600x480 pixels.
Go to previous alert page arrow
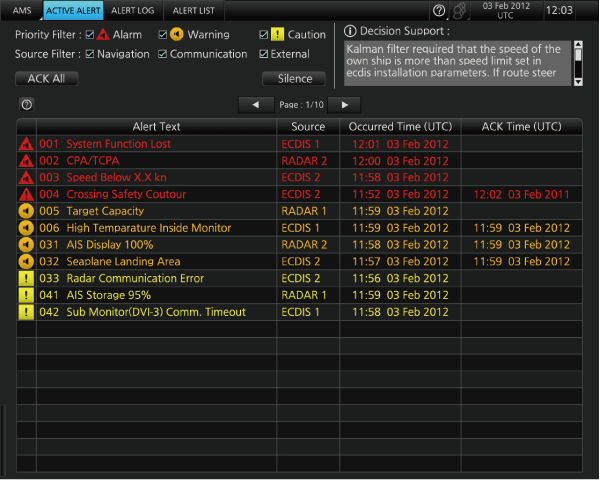point(256,104)
